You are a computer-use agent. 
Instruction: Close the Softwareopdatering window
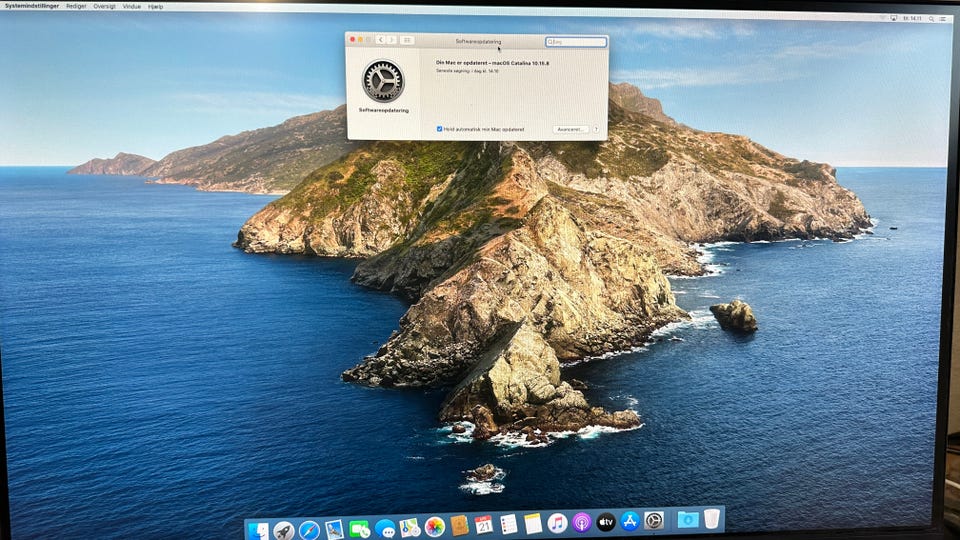point(352,39)
